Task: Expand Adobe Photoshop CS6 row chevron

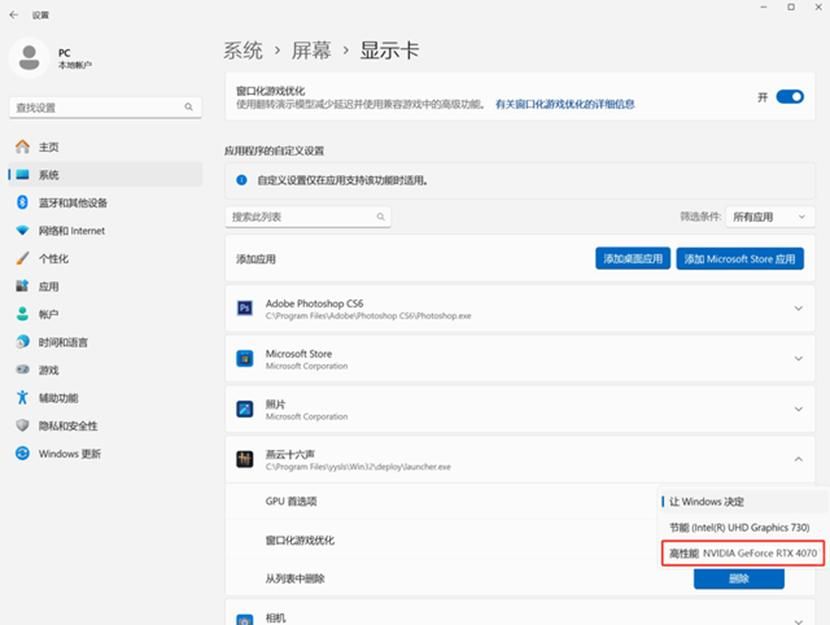Action: (x=798, y=308)
